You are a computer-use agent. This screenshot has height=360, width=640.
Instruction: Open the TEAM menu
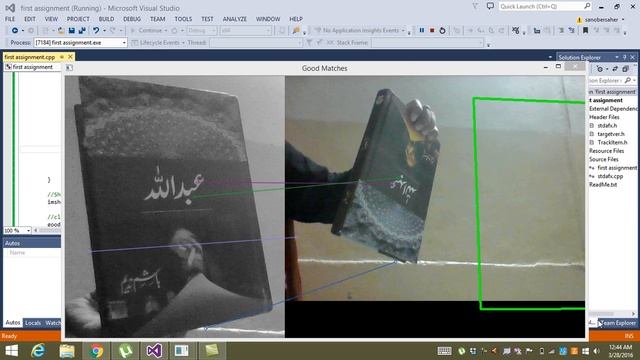(x=158, y=19)
